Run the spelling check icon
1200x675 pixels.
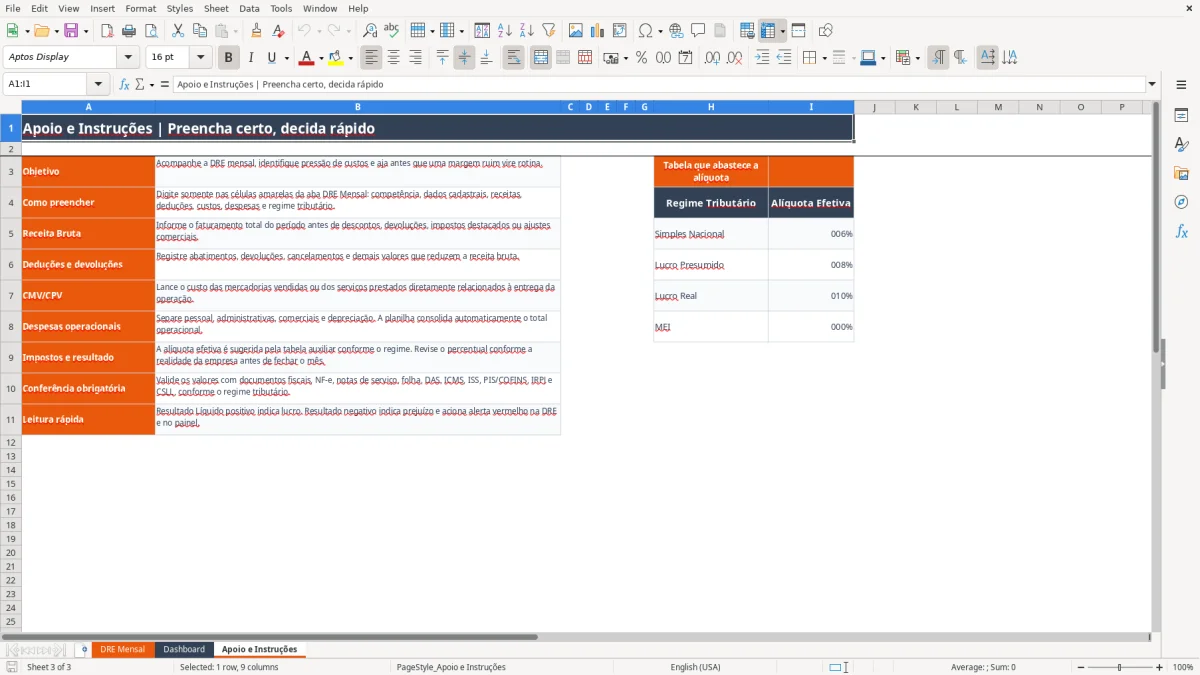pyautogui.click(x=392, y=31)
